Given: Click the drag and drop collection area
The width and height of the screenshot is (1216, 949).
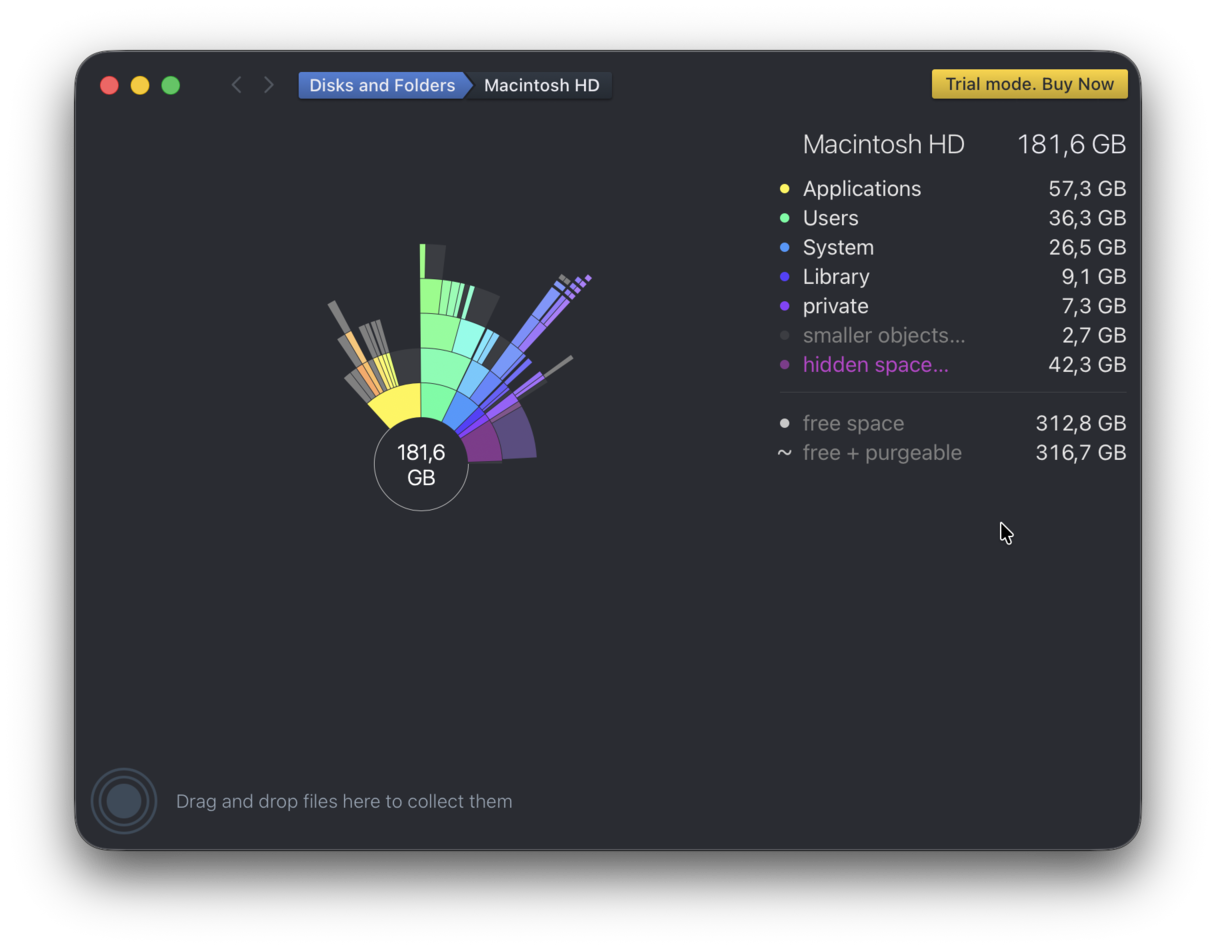Looking at the screenshot, I should 344,801.
